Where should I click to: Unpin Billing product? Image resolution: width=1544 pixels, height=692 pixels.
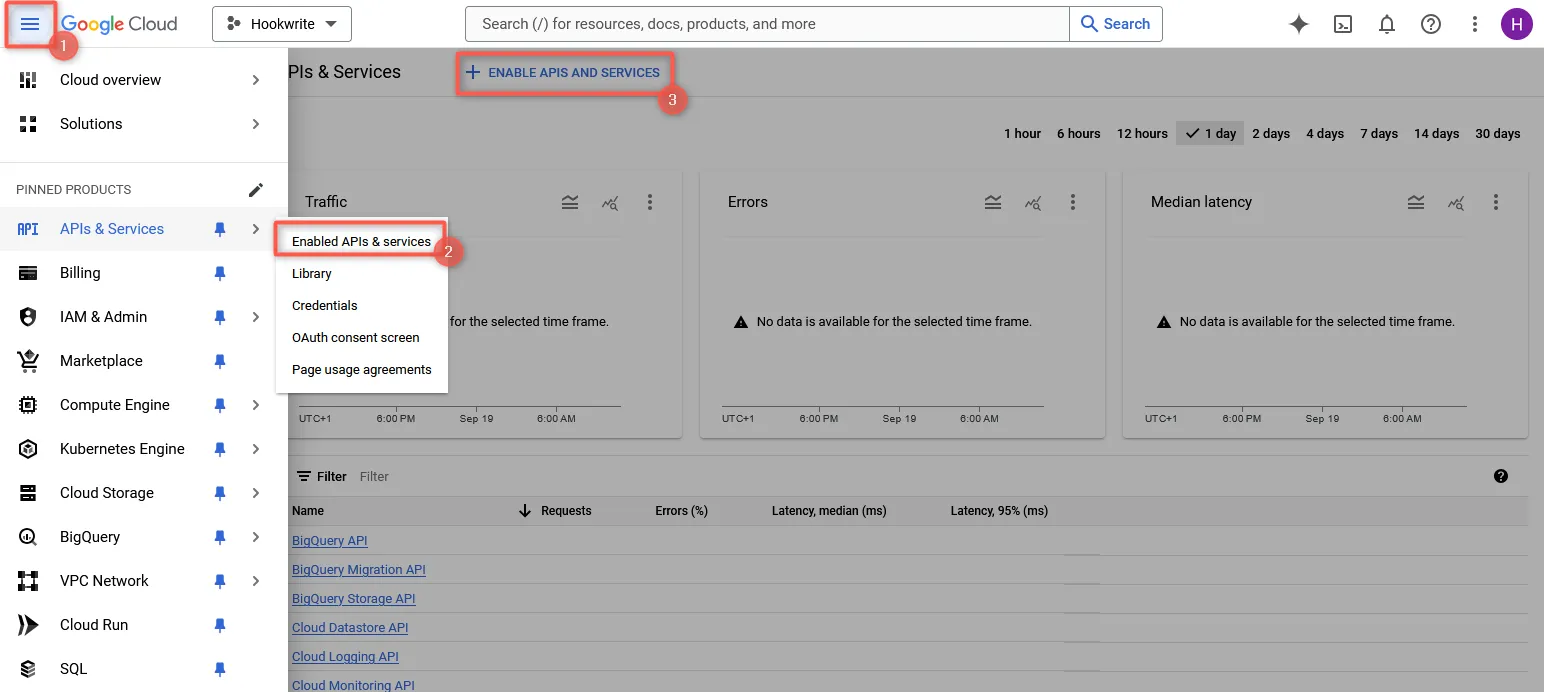click(x=220, y=273)
